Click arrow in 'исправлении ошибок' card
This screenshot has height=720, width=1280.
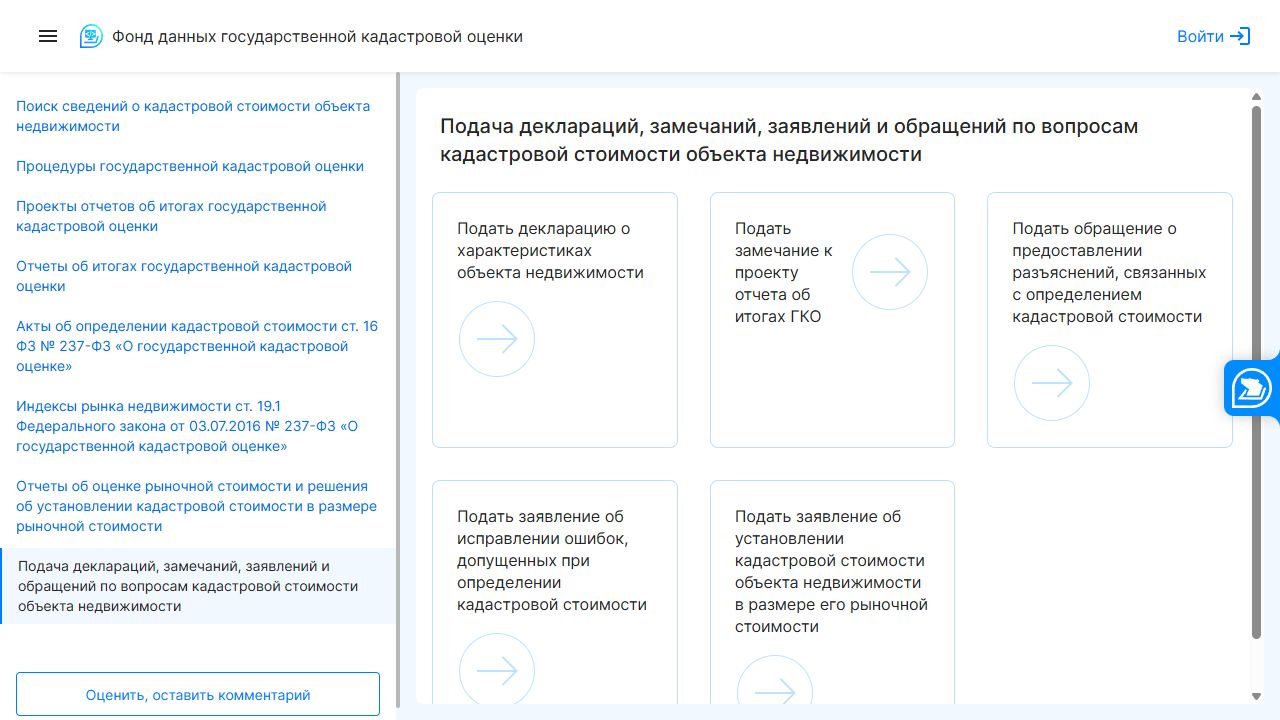(x=497, y=671)
